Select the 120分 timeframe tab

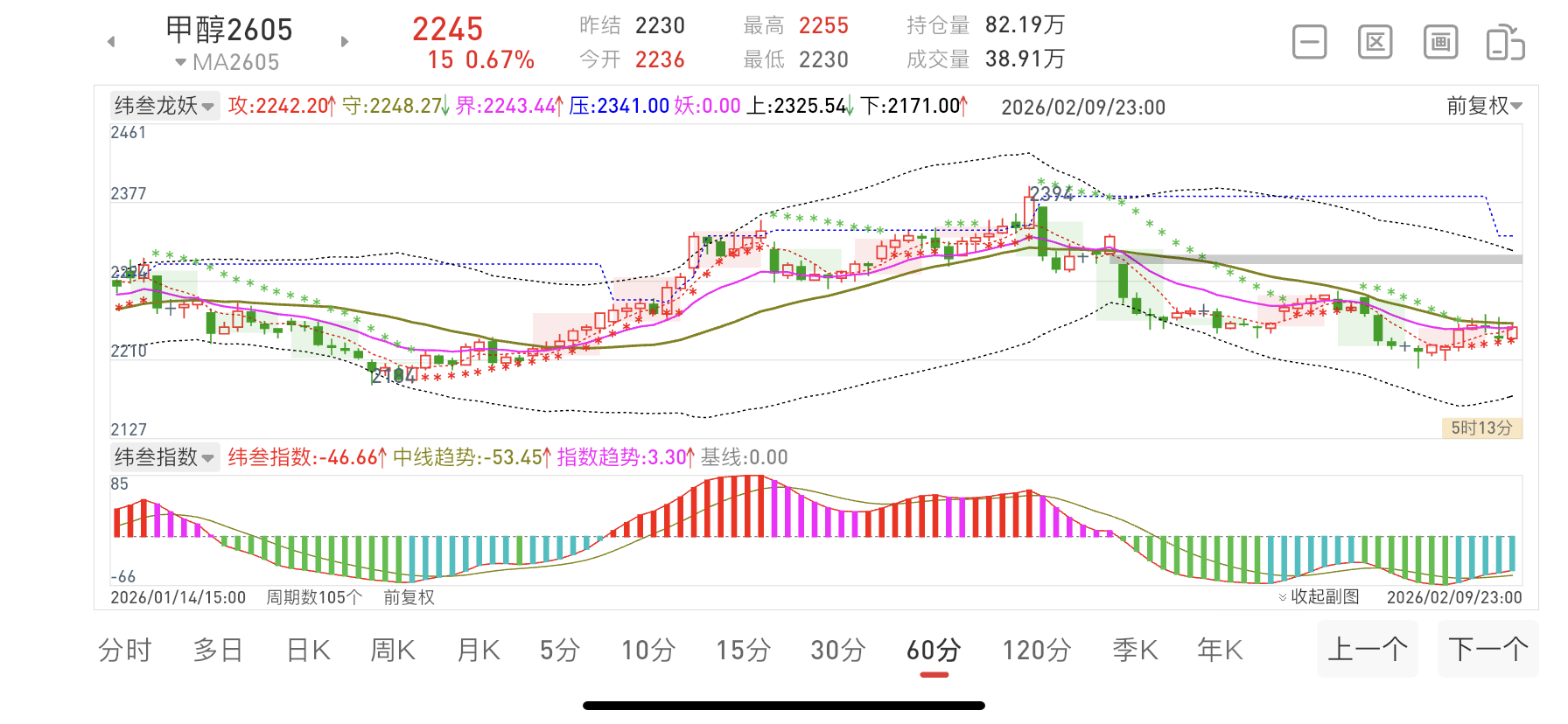pos(1036,650)
